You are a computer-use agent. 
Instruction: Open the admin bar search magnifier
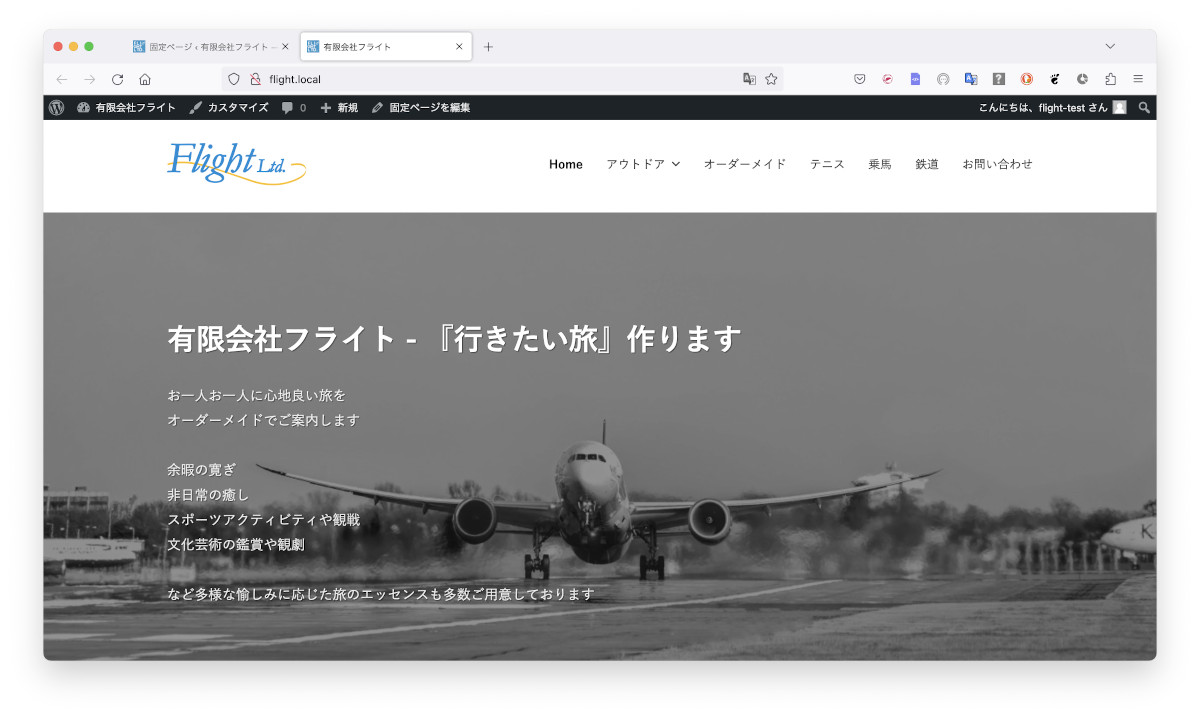pos(1144,107)
